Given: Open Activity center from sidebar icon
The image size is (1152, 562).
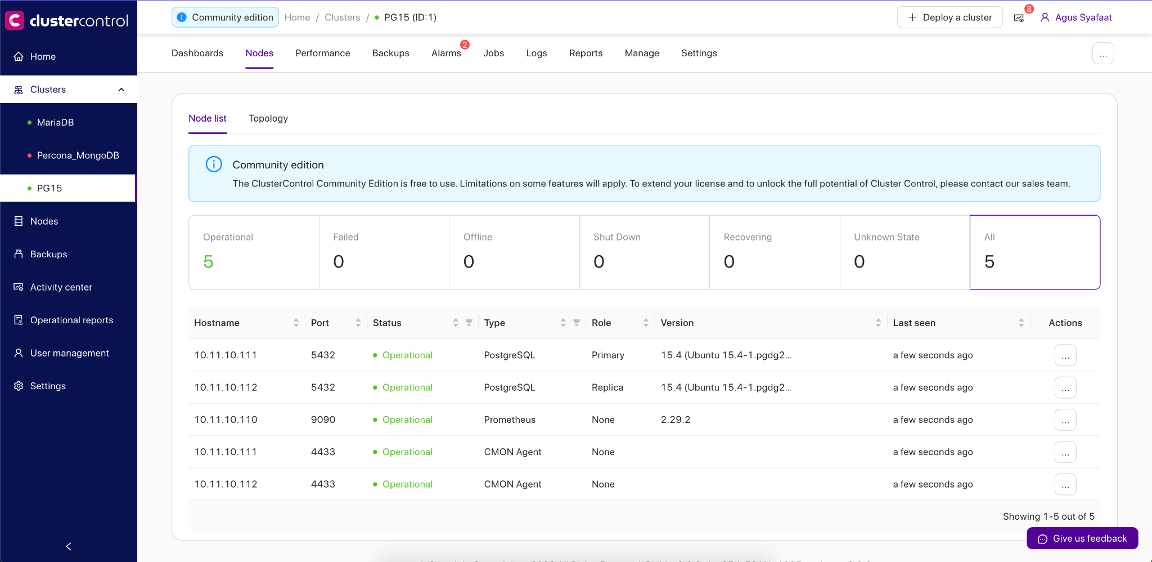Looking at the screenshot, I should click(18, 287).
